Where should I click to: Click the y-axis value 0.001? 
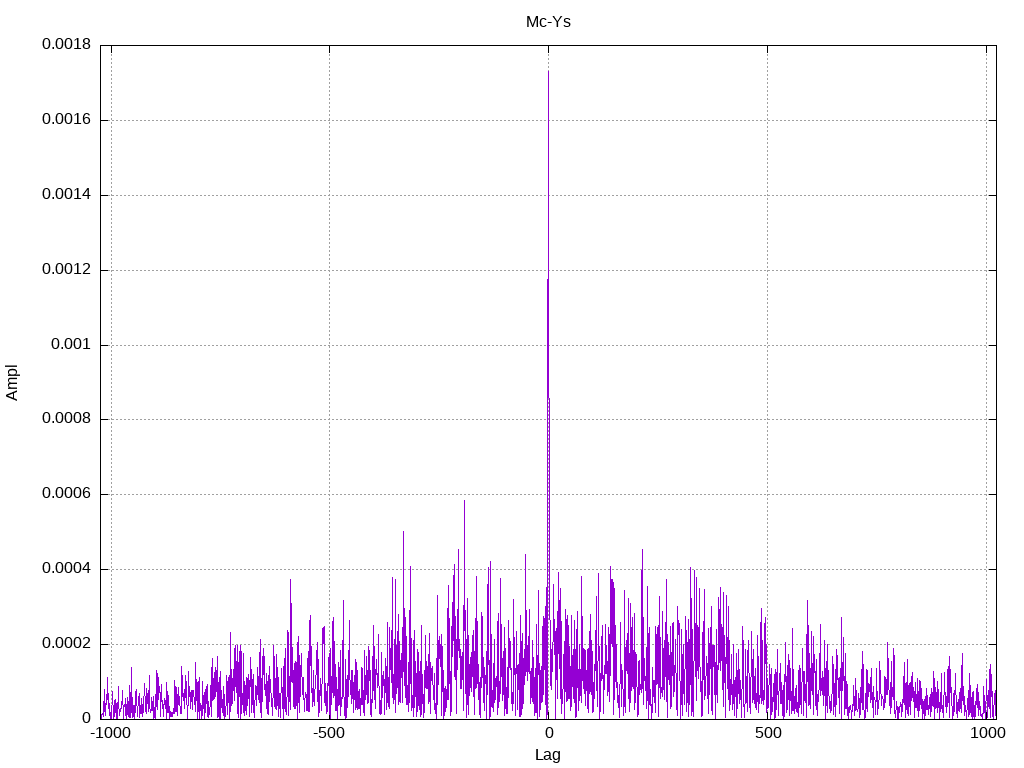tap(71, 344)
